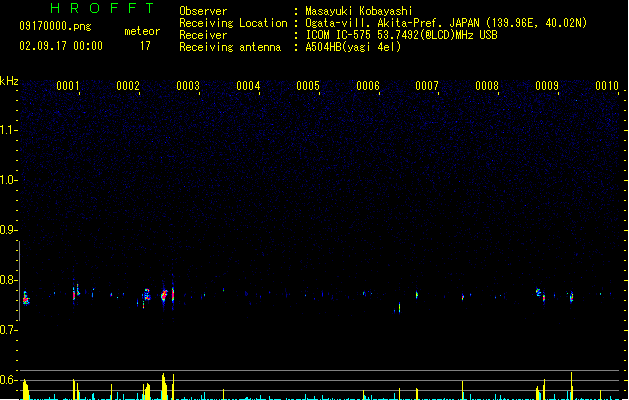
Task: Click the 1.0 kHz axis tick label
Action: 8,180
